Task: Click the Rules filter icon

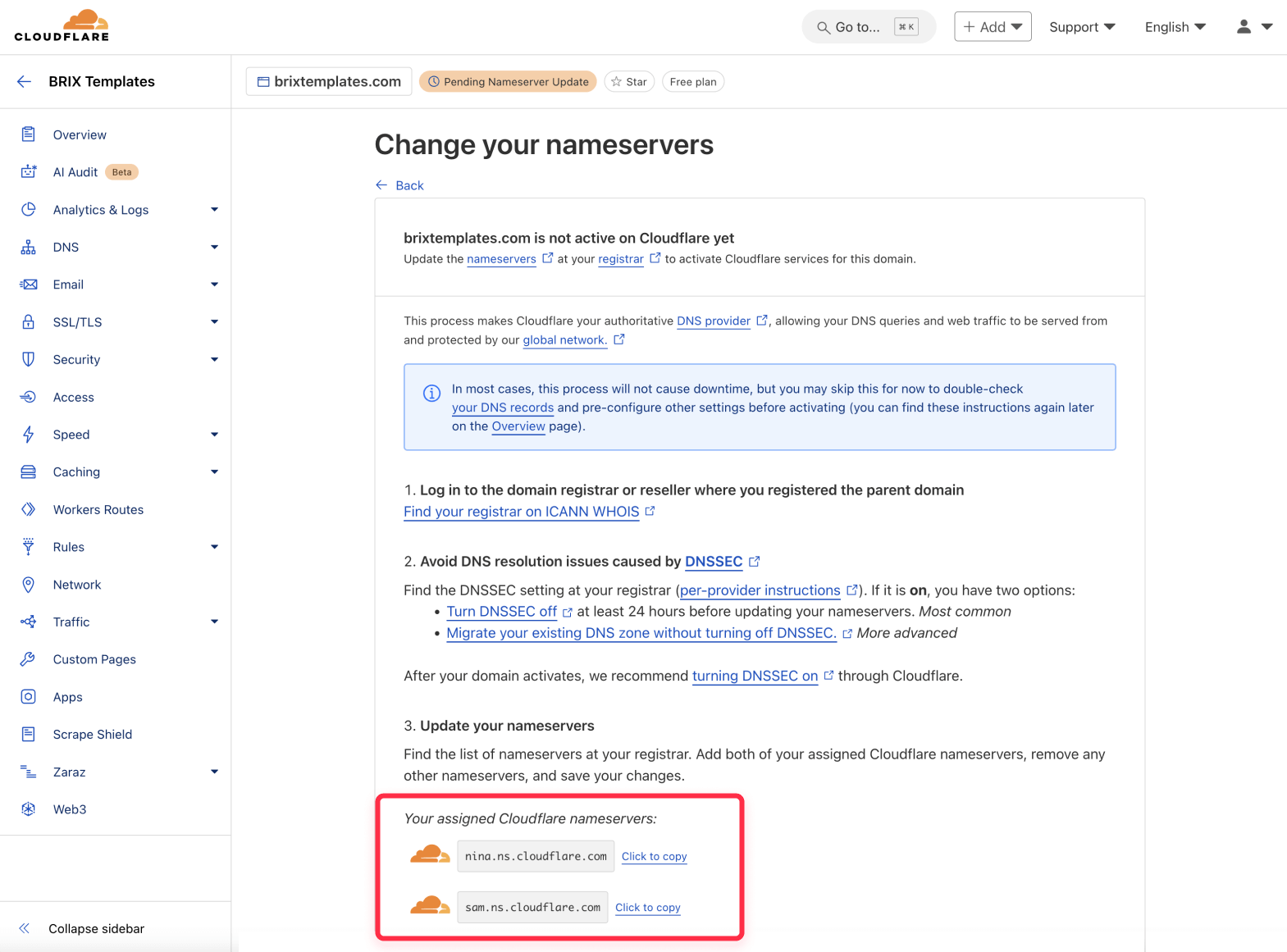Action: (29, 546)
